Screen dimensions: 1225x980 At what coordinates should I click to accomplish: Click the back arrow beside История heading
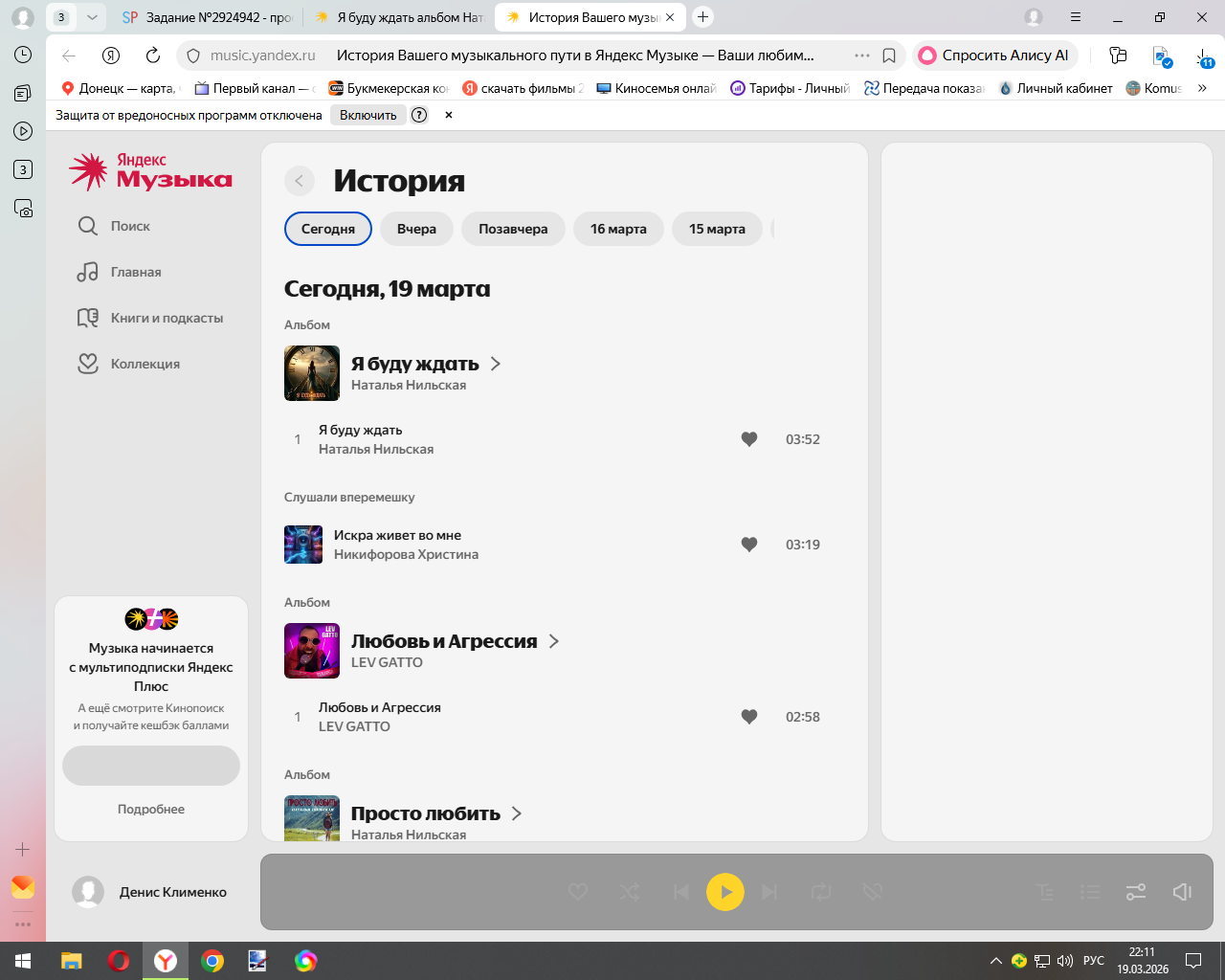click(x=300, y=181)
